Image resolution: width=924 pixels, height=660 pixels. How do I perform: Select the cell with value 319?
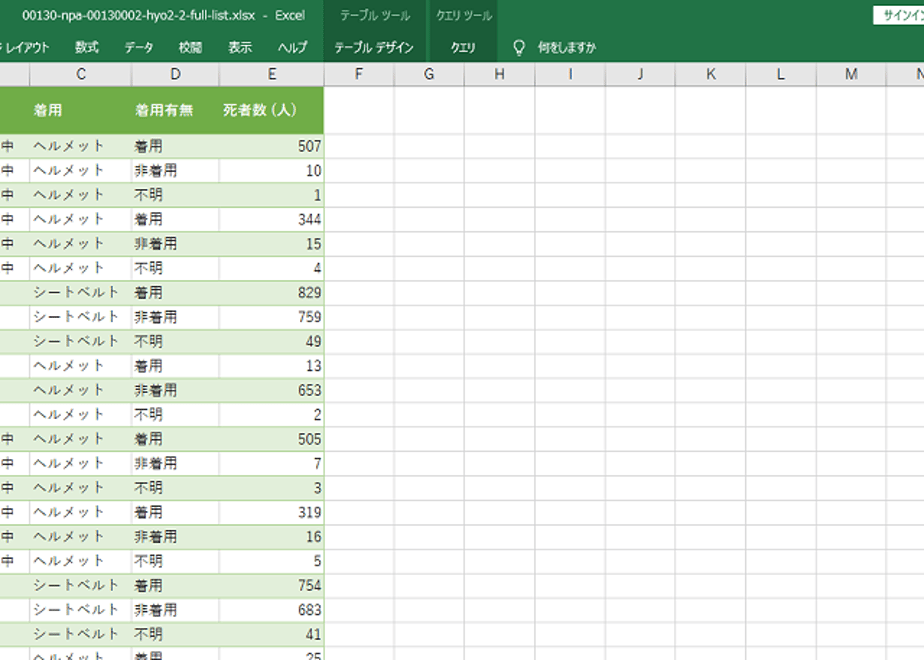click(x=272, y=513)
